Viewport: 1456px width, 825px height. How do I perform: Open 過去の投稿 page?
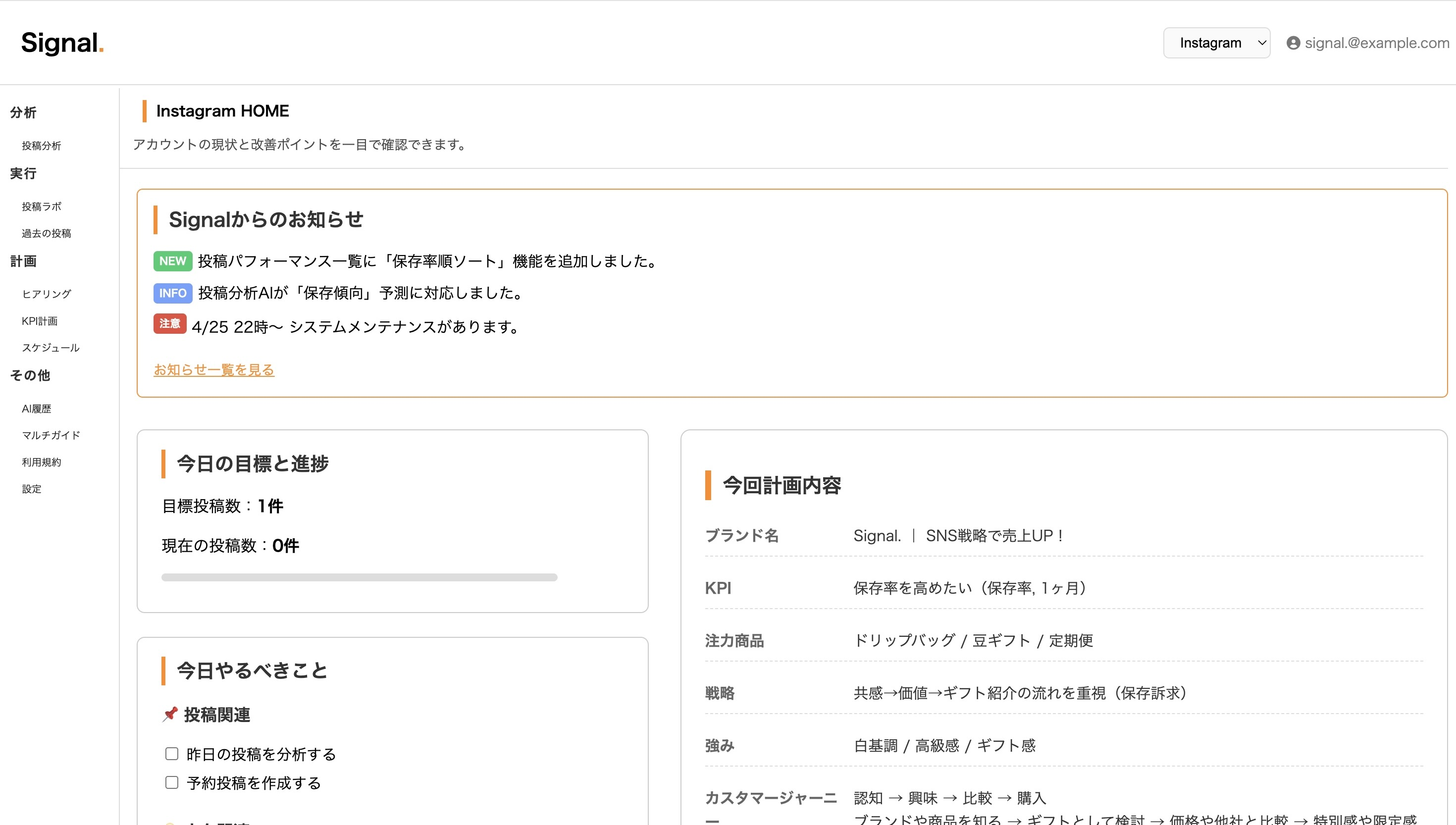coord(47,233)
